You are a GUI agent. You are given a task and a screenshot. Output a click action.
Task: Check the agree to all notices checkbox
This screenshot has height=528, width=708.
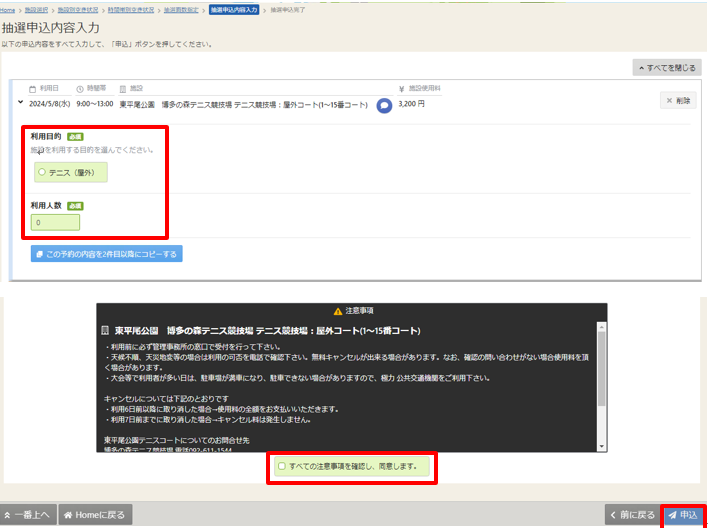pos(282,466)
